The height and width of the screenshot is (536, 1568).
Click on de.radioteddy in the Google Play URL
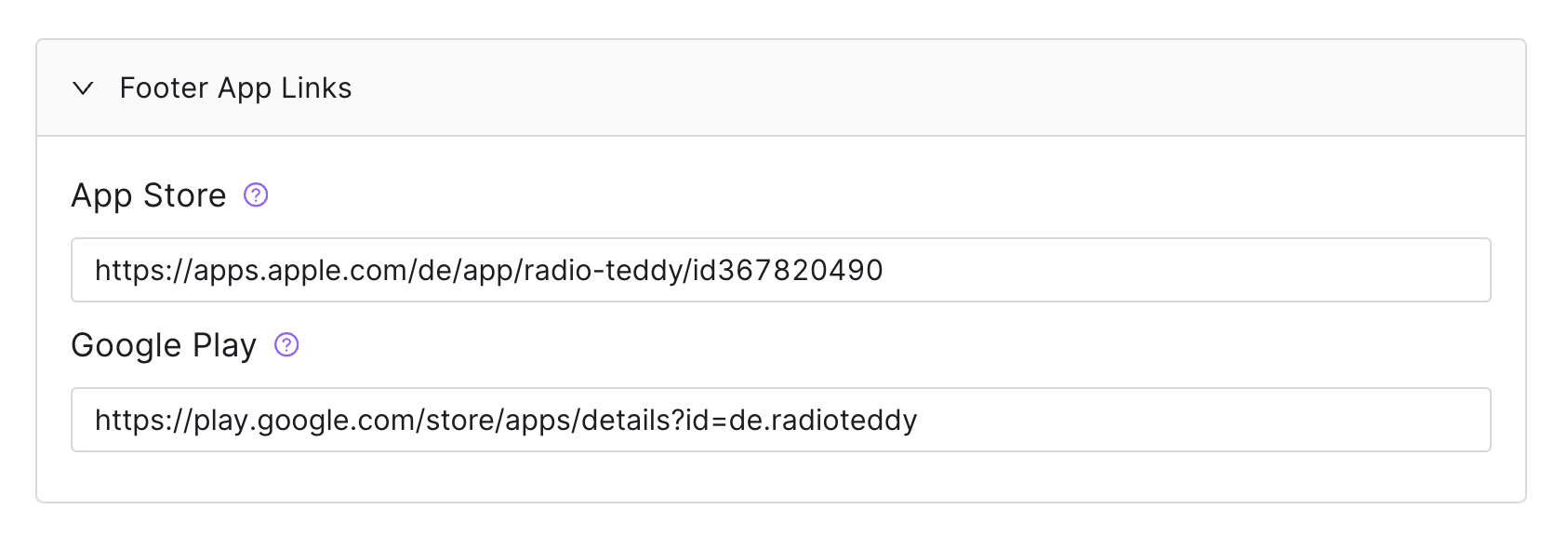pyautogui.click(x=823, y=420)
